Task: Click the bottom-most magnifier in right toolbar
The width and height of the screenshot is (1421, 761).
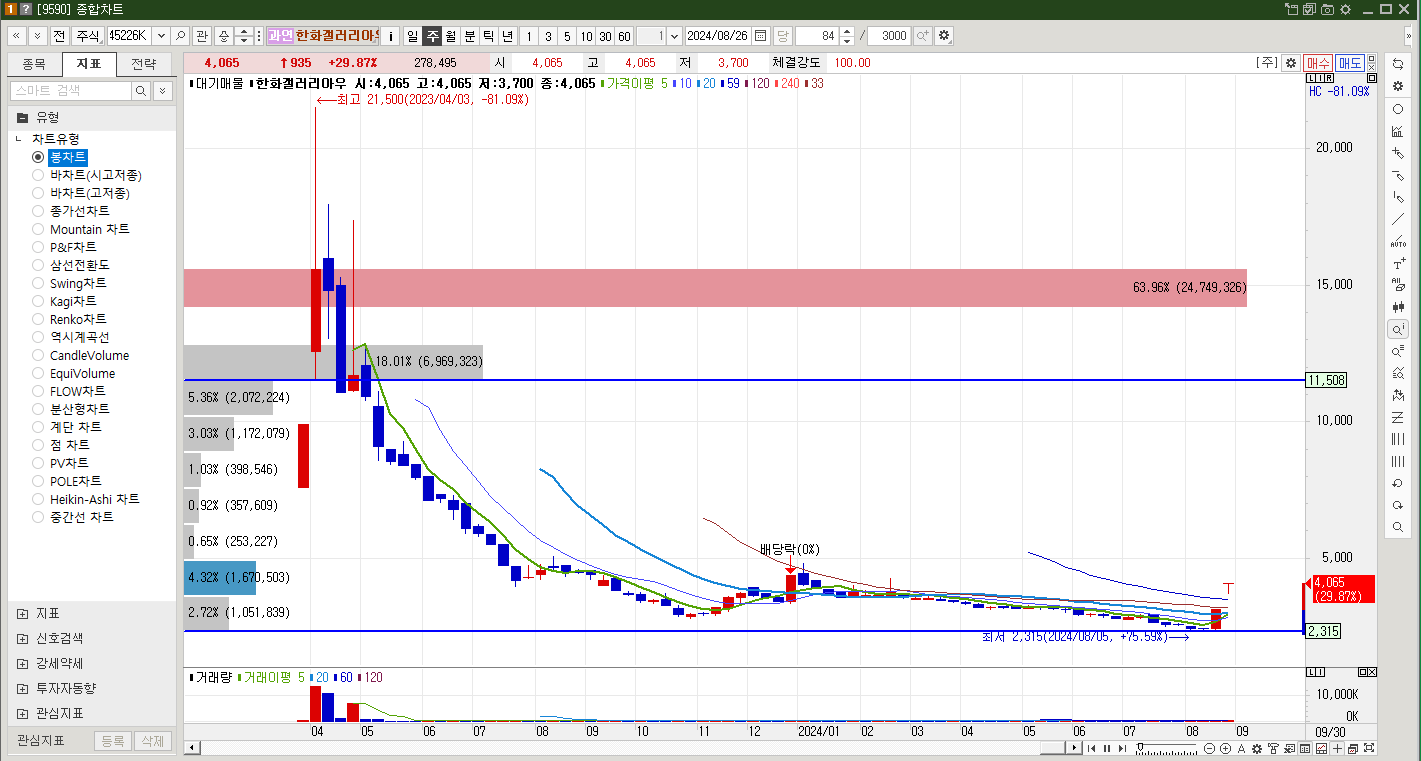Action: pyautogui.click(x=1398, y=527)
